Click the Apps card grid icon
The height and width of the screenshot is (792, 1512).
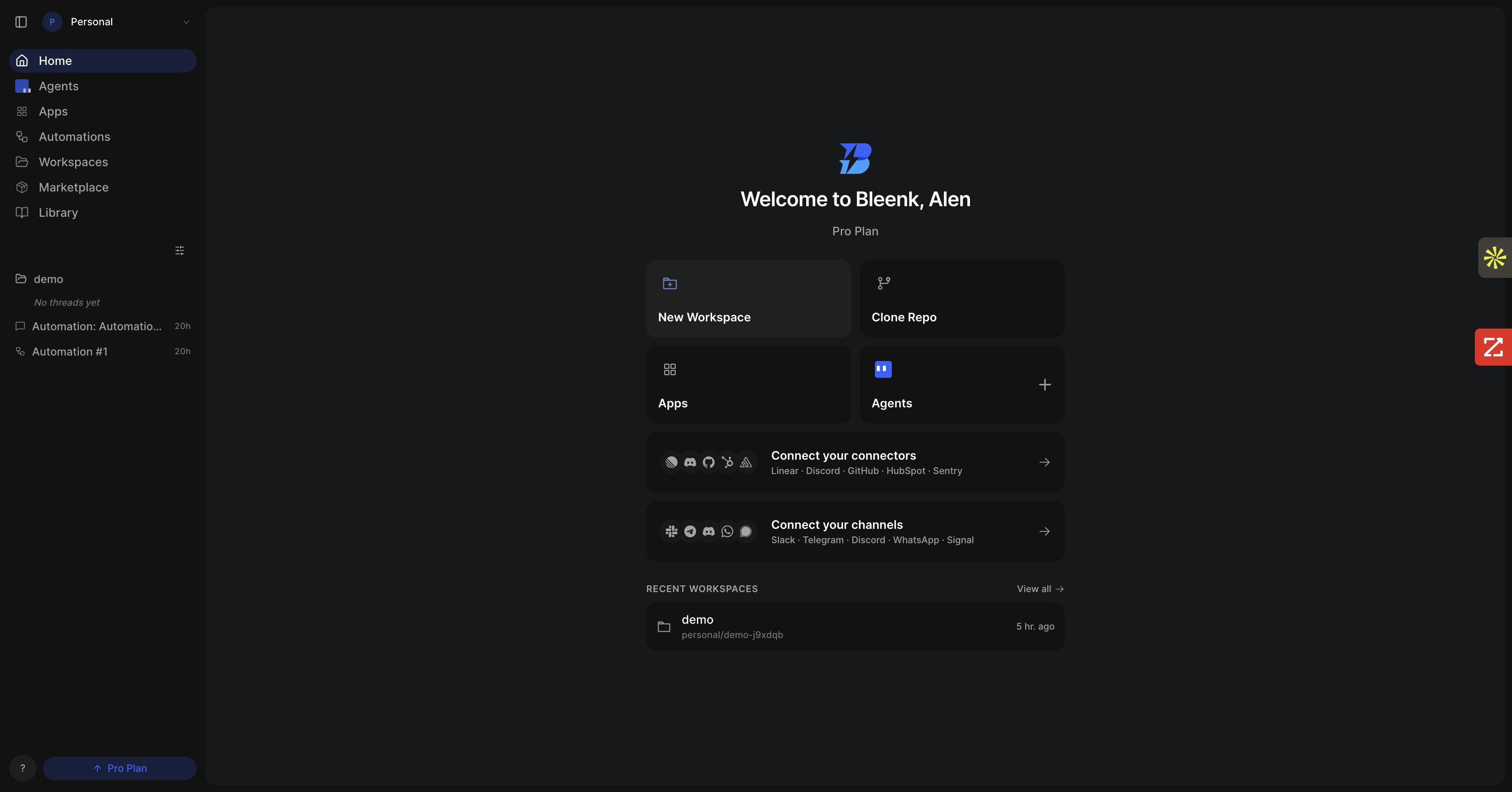(x=670, y=369)
